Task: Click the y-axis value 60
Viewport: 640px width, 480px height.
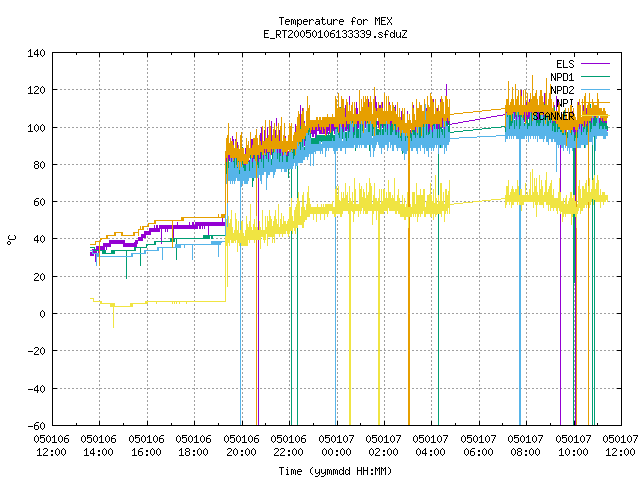Action: coord(39,202)
